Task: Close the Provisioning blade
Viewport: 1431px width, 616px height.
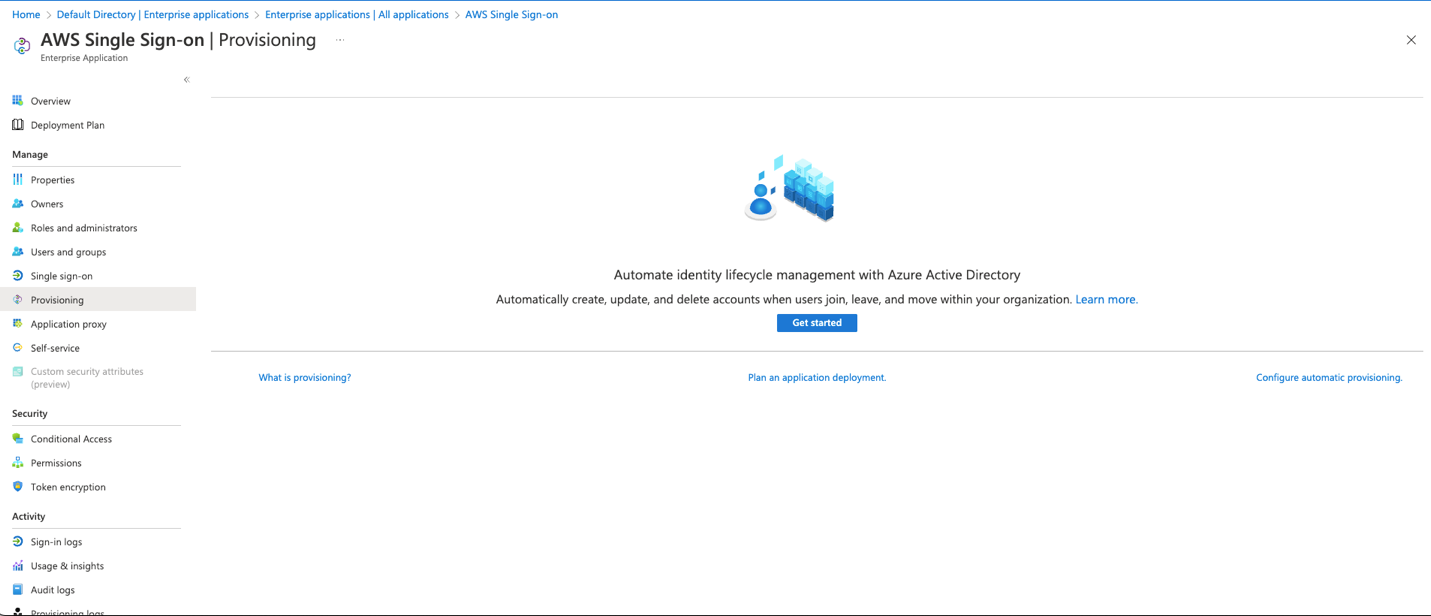Action: [x=1411, y=40]
